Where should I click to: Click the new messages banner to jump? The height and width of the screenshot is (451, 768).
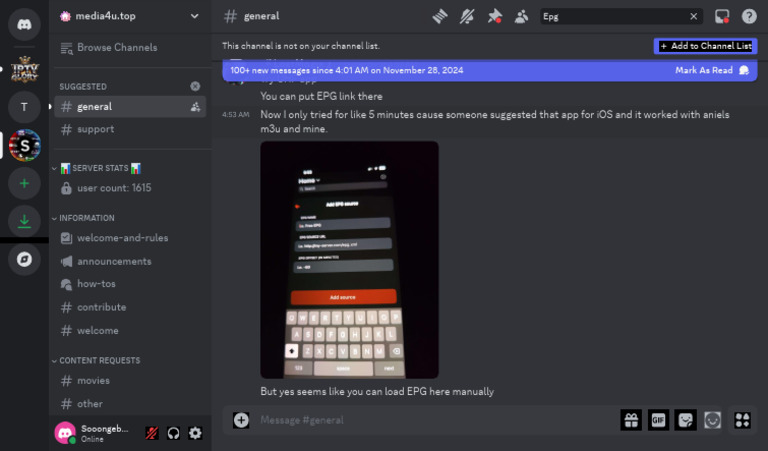pyautogui.click(x=347, y=70)
